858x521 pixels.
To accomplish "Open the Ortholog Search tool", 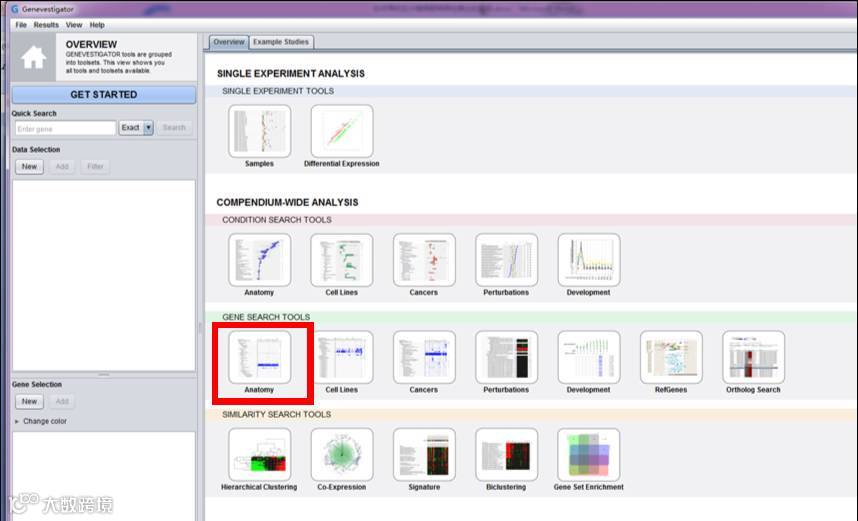I will (x=753, y=357).
